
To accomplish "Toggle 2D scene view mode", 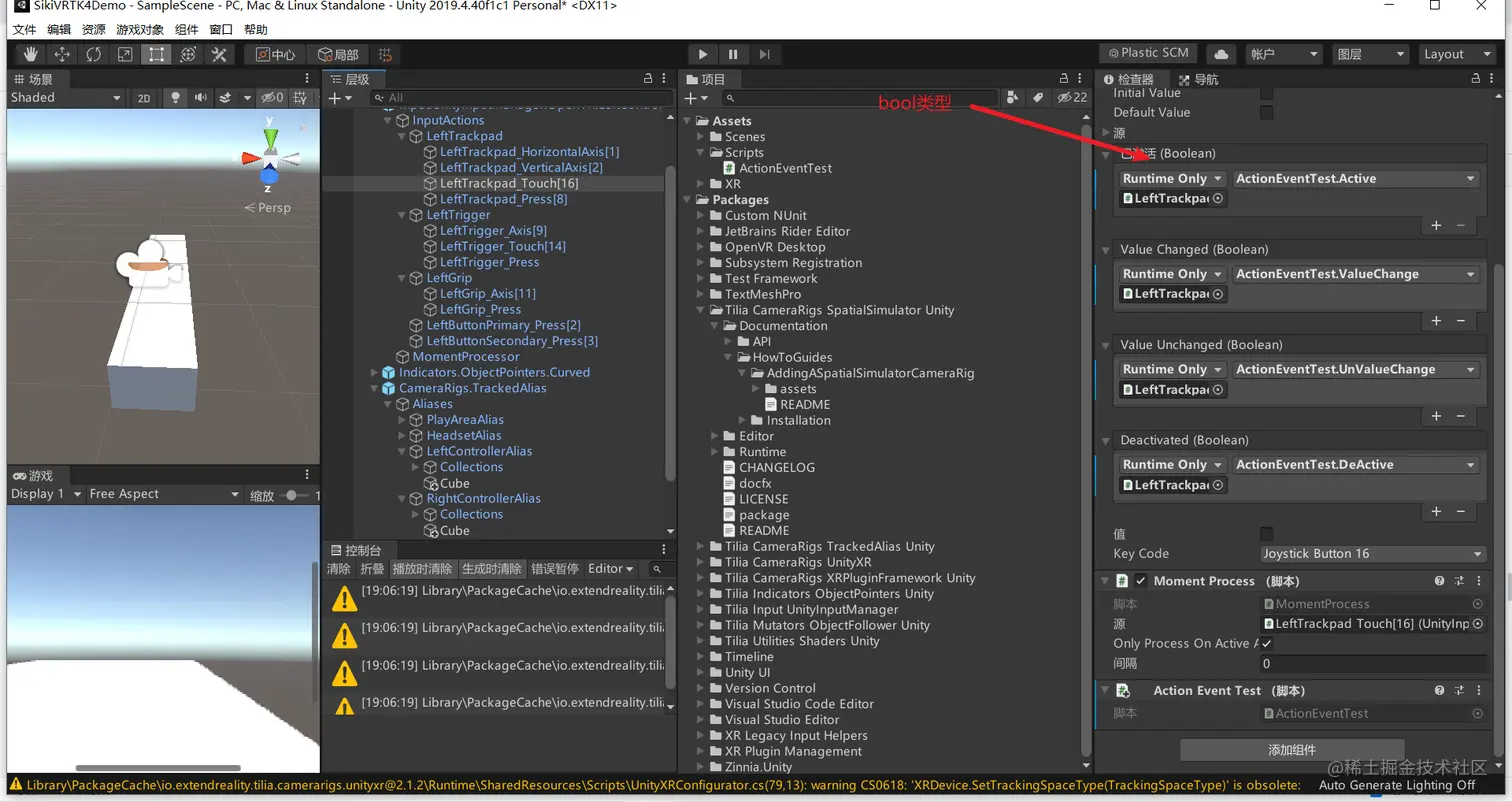I will 144,97.
